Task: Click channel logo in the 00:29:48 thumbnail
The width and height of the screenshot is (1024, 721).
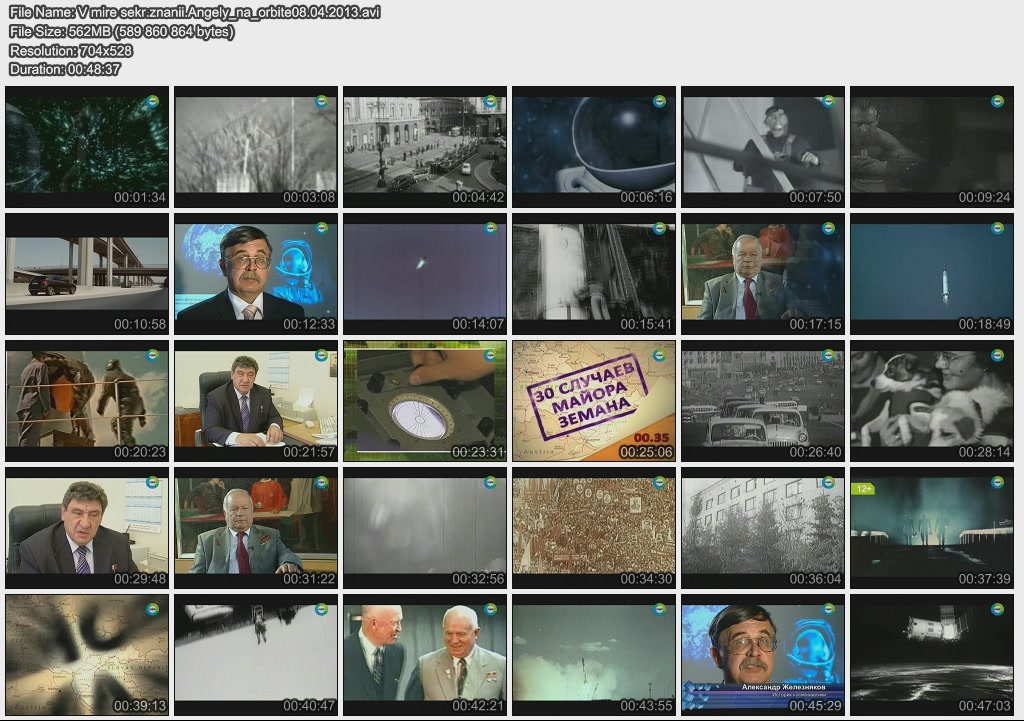Action: 152,482
